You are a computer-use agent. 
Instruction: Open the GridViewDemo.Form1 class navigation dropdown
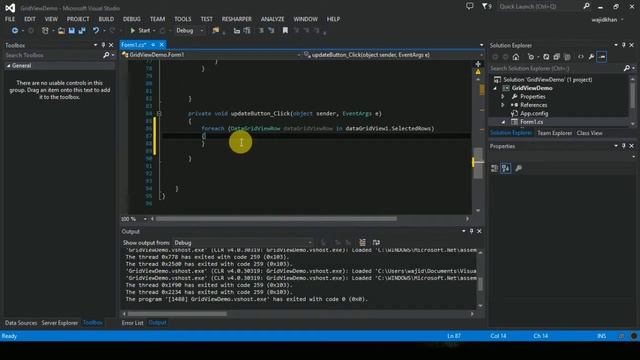211,55
